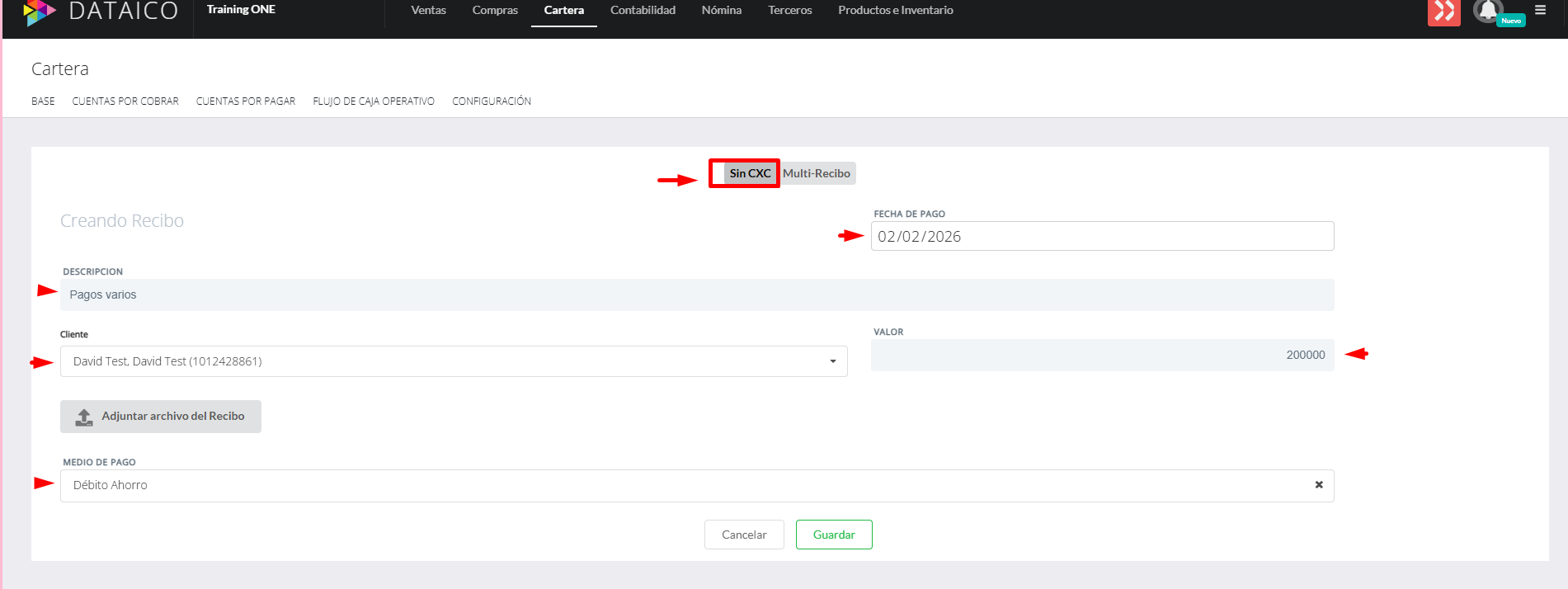Open the Ventas menu
Screen dimensions: 1568x589
(x=428, y=11)
